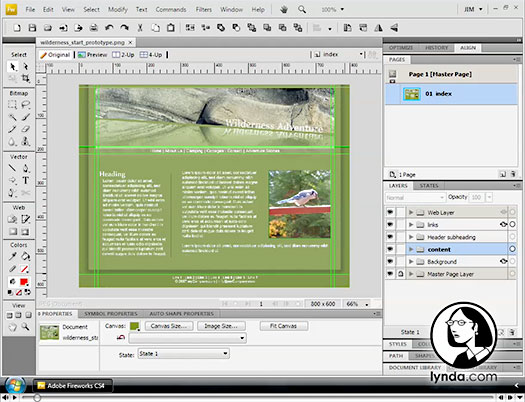
Task: Click the Paste clipboard toolbar icon
Action: click(x=171, y=28)
